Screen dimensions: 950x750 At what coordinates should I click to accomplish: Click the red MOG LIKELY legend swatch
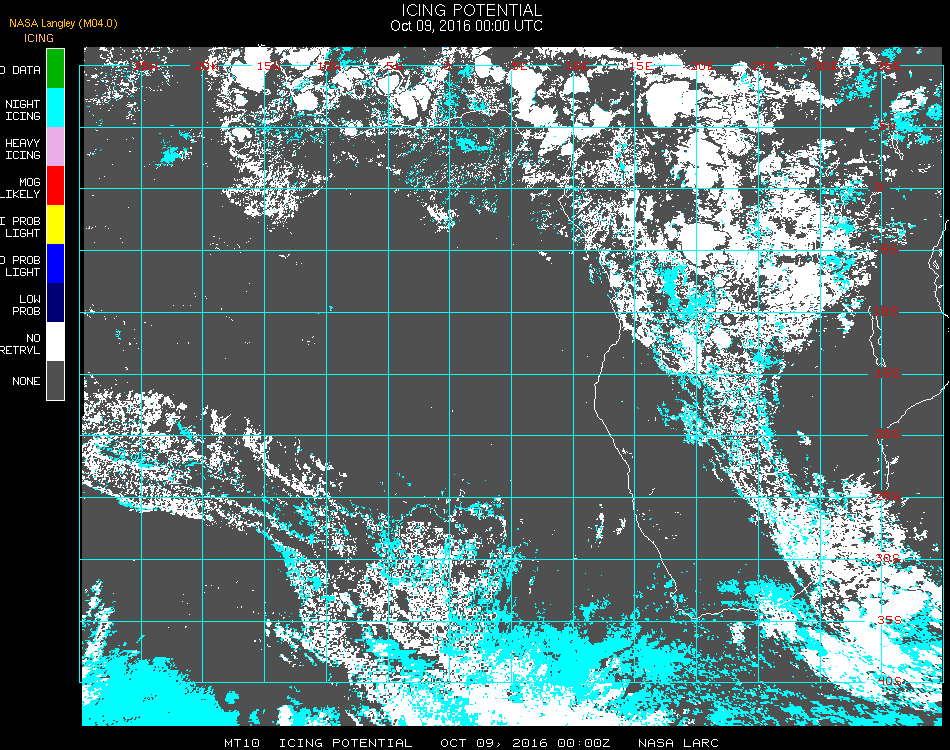(x=55, y=185)
